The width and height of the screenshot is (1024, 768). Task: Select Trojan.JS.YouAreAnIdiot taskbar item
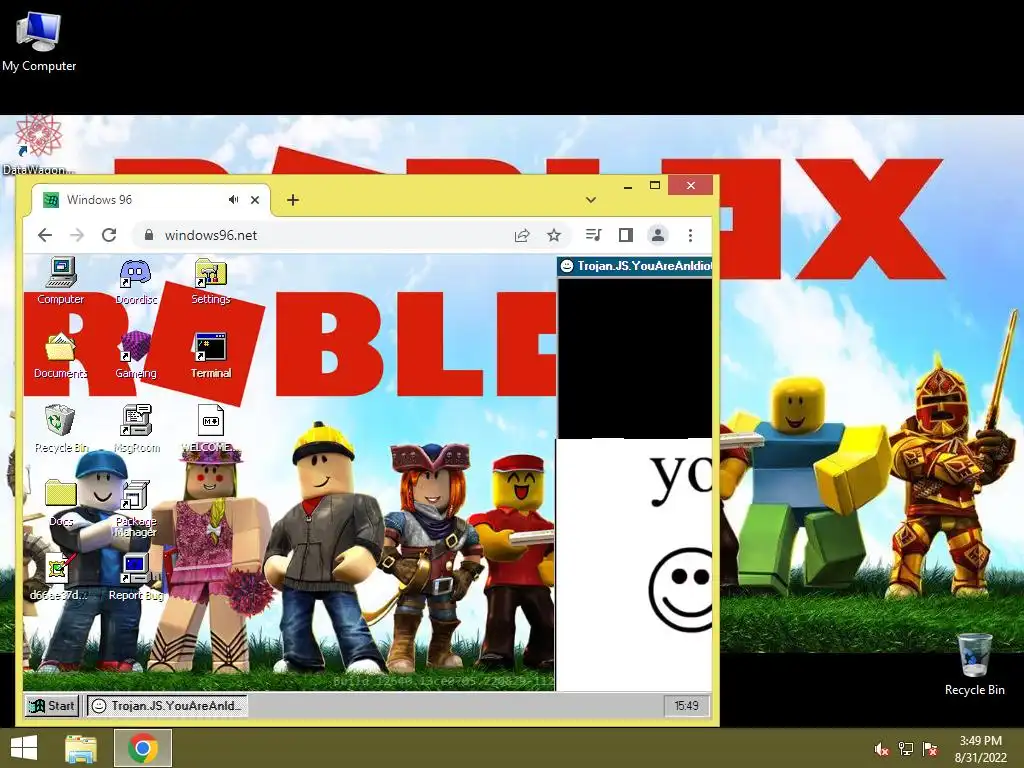(x=167, y=705)
